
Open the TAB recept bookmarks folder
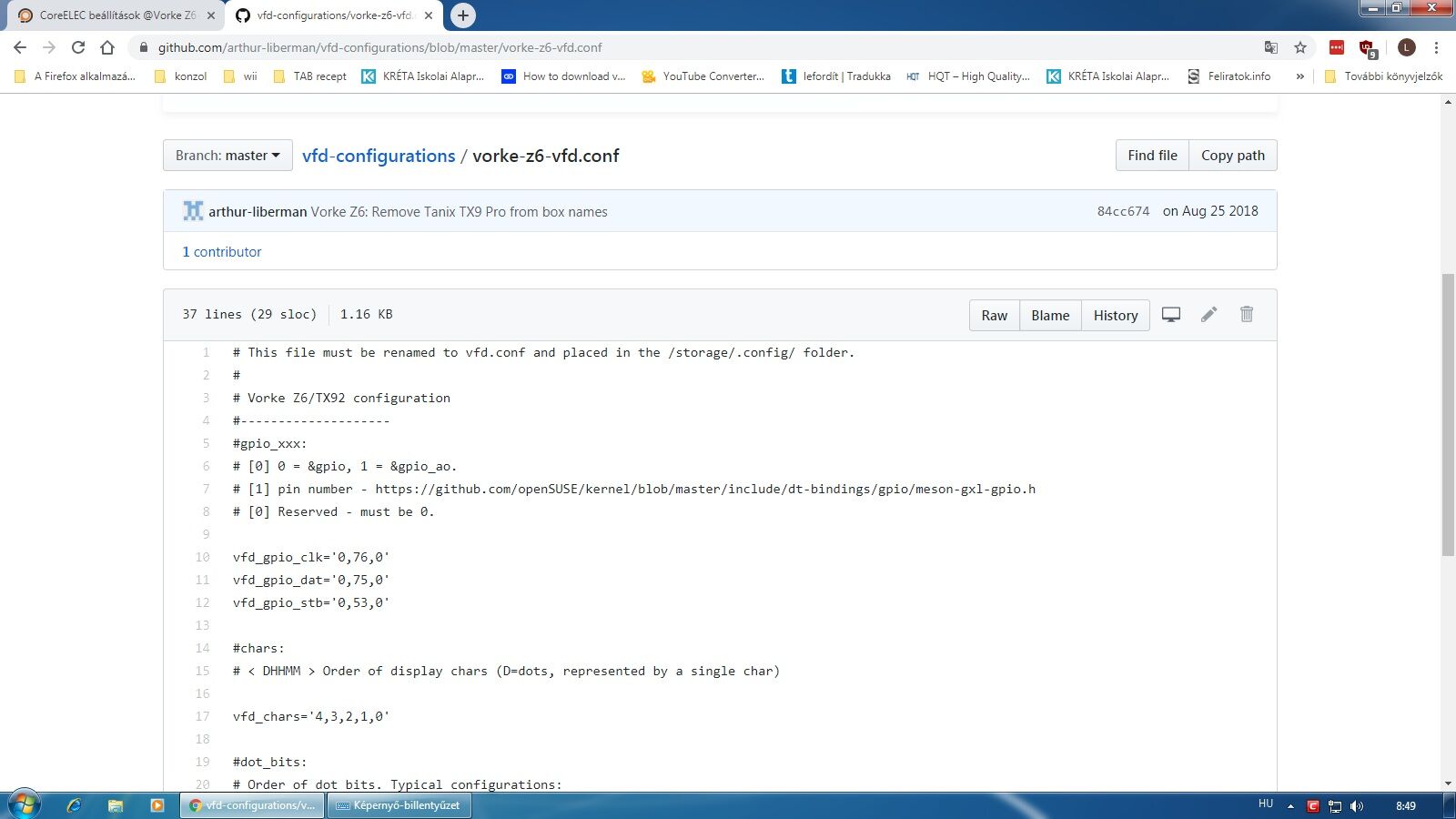[309, 76]
